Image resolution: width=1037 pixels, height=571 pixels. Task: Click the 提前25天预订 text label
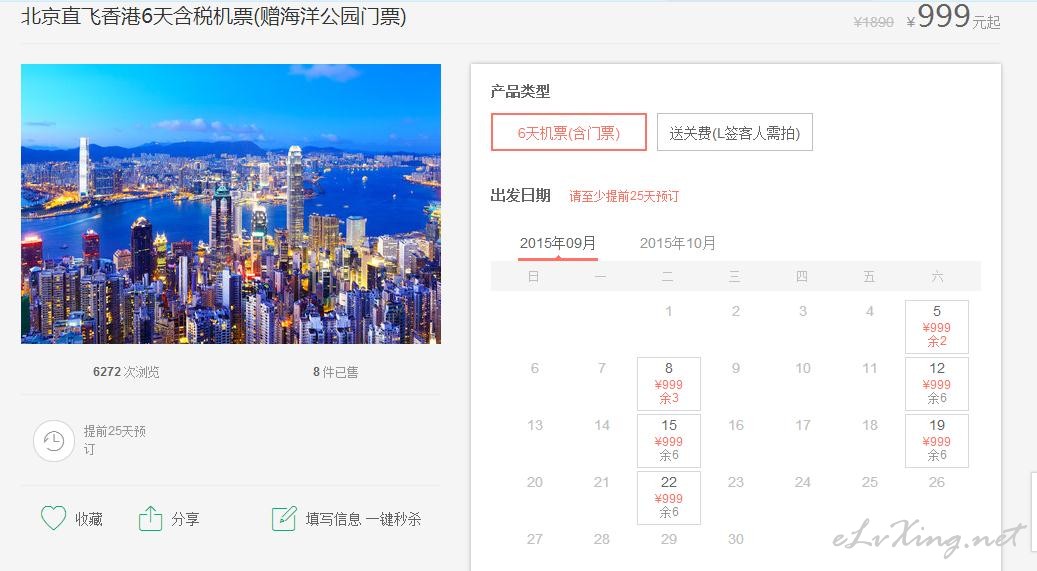point(114,440)
